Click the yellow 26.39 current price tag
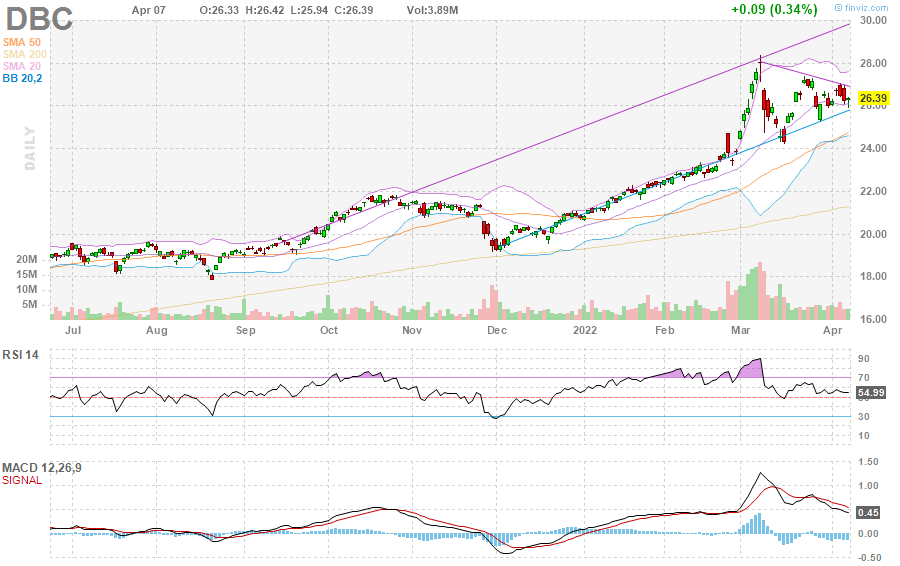 coord(873,98)
